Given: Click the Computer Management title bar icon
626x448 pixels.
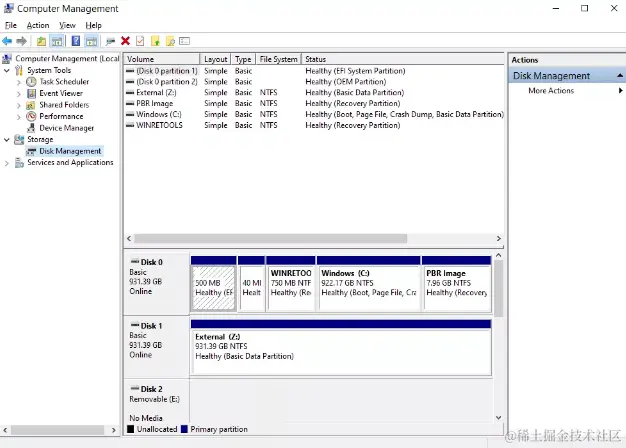Looking at the screenshot, I should (x=8, y=8).
